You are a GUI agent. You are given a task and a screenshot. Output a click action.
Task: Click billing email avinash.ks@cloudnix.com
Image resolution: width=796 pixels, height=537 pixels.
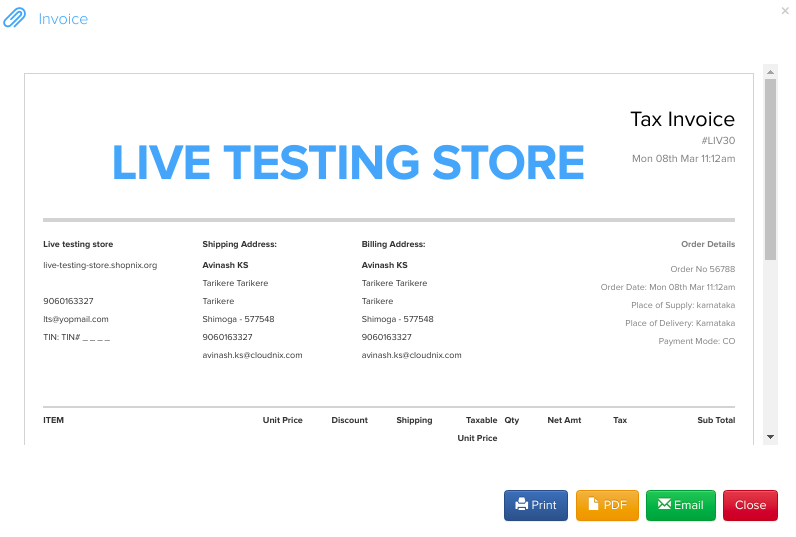[411, 355]
